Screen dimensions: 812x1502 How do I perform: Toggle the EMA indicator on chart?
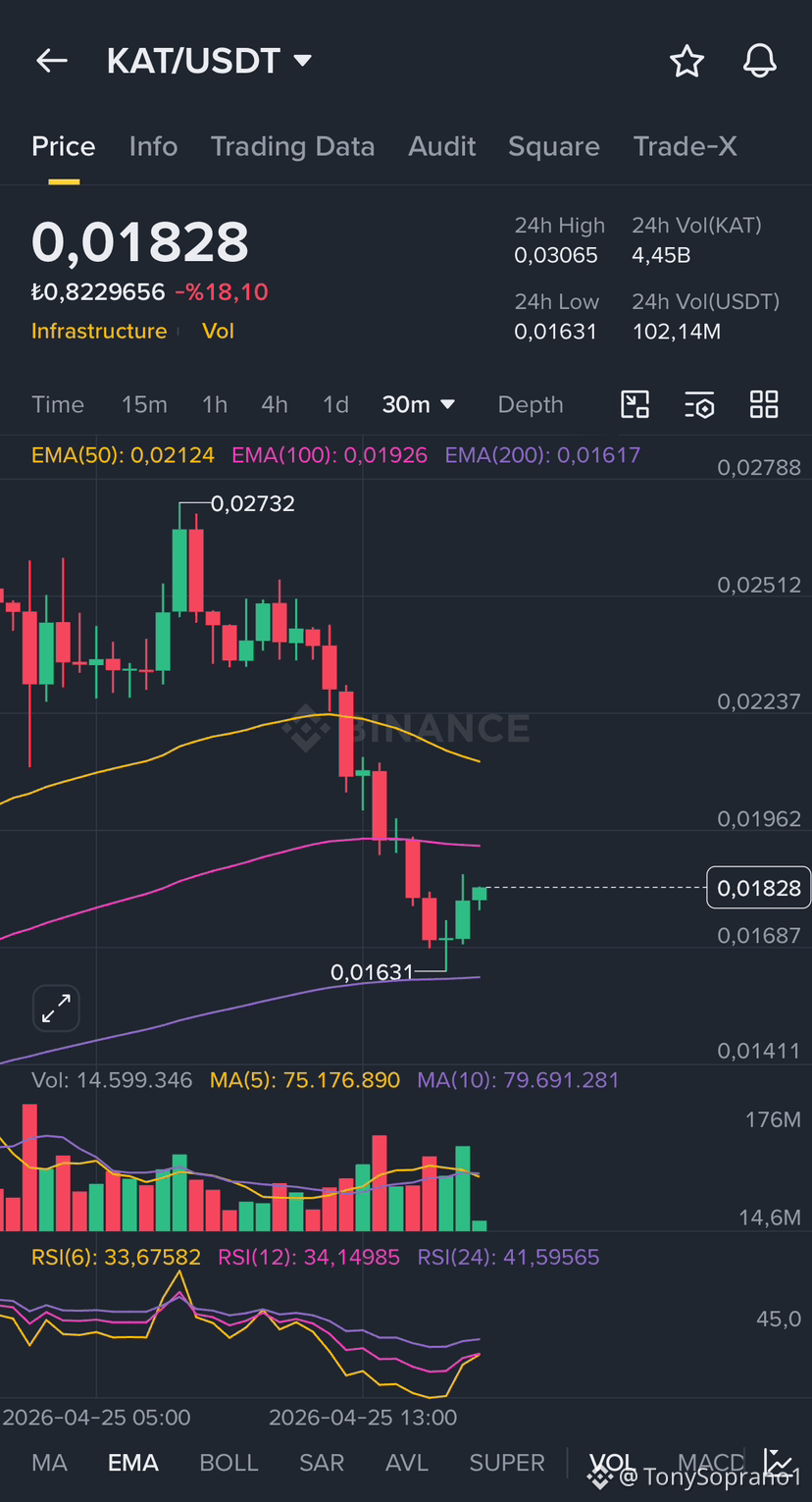pos(133,1463)
